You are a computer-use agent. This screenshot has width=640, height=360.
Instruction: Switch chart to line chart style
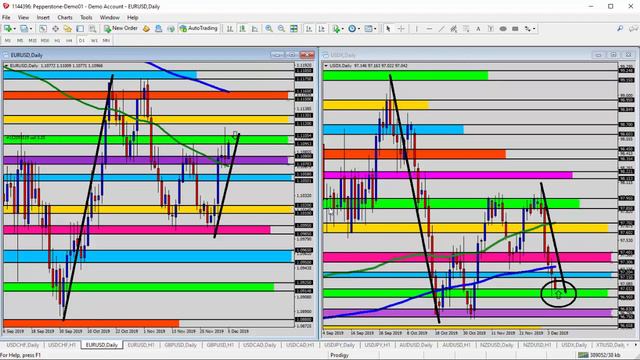click(x=255, y=29)
